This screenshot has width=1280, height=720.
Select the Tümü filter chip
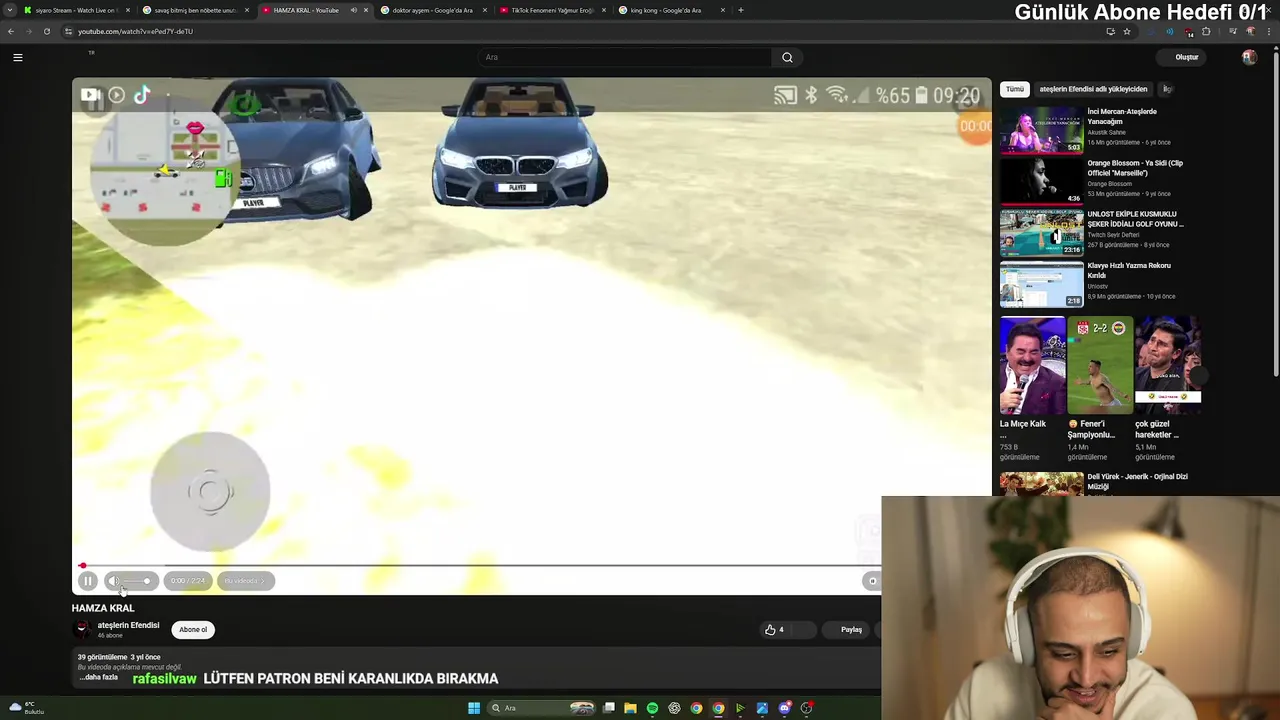coord(1015,89)
